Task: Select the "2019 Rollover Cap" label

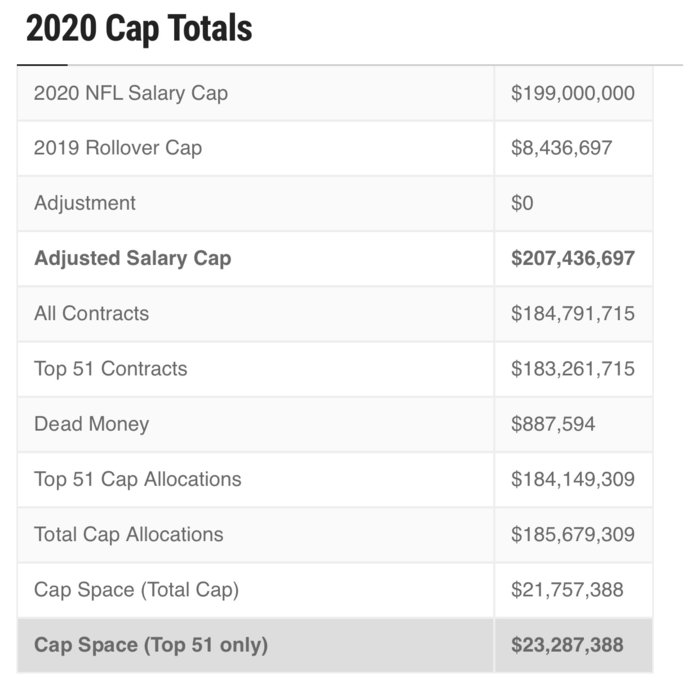Action: tap(118, 148)
